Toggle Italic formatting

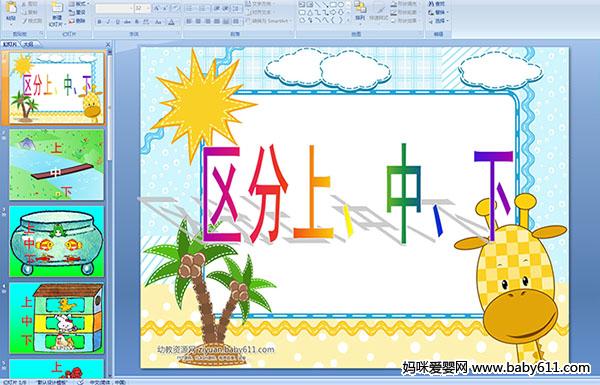tap(108, 22)
